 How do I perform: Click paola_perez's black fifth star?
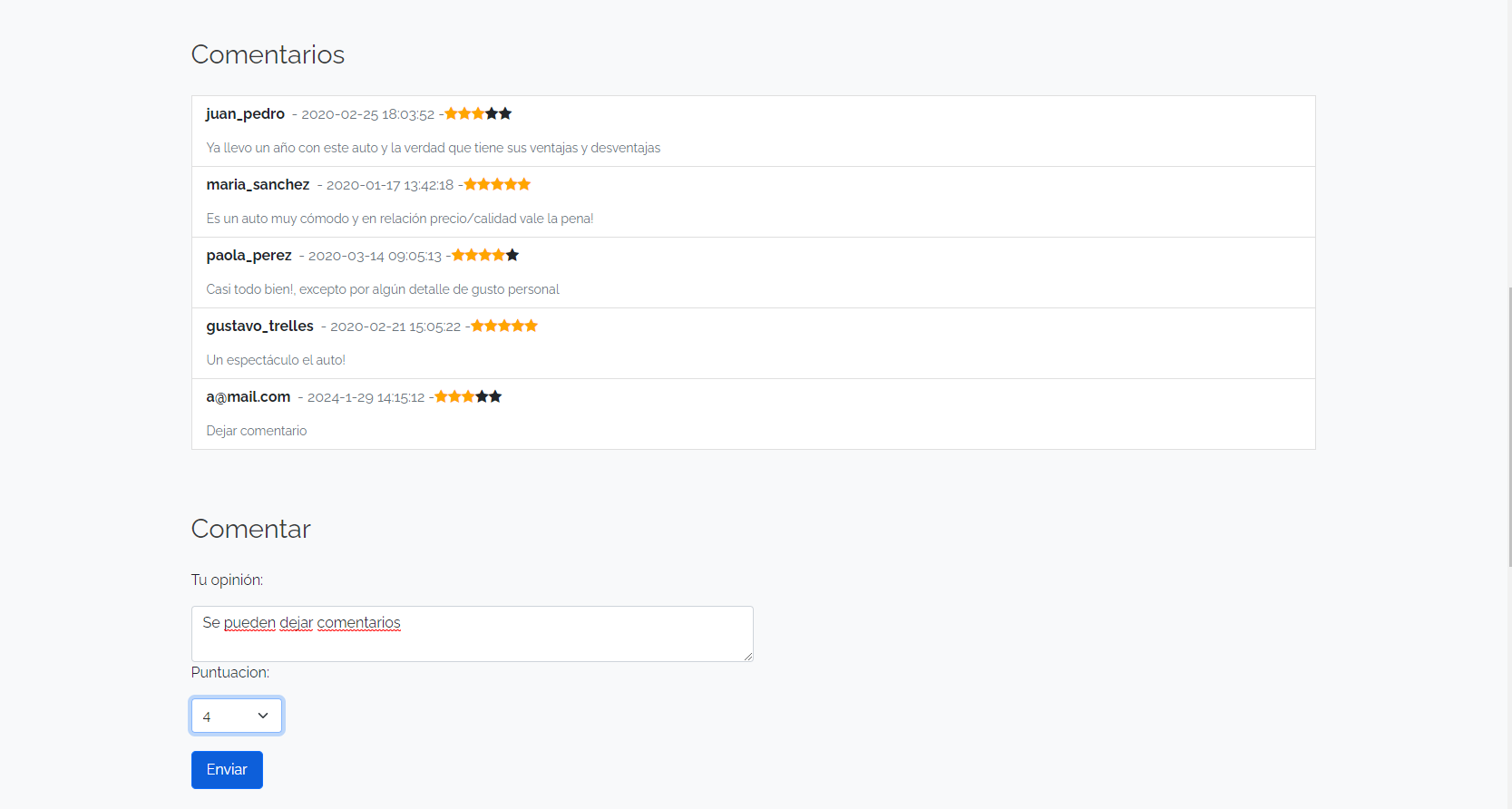512,255
